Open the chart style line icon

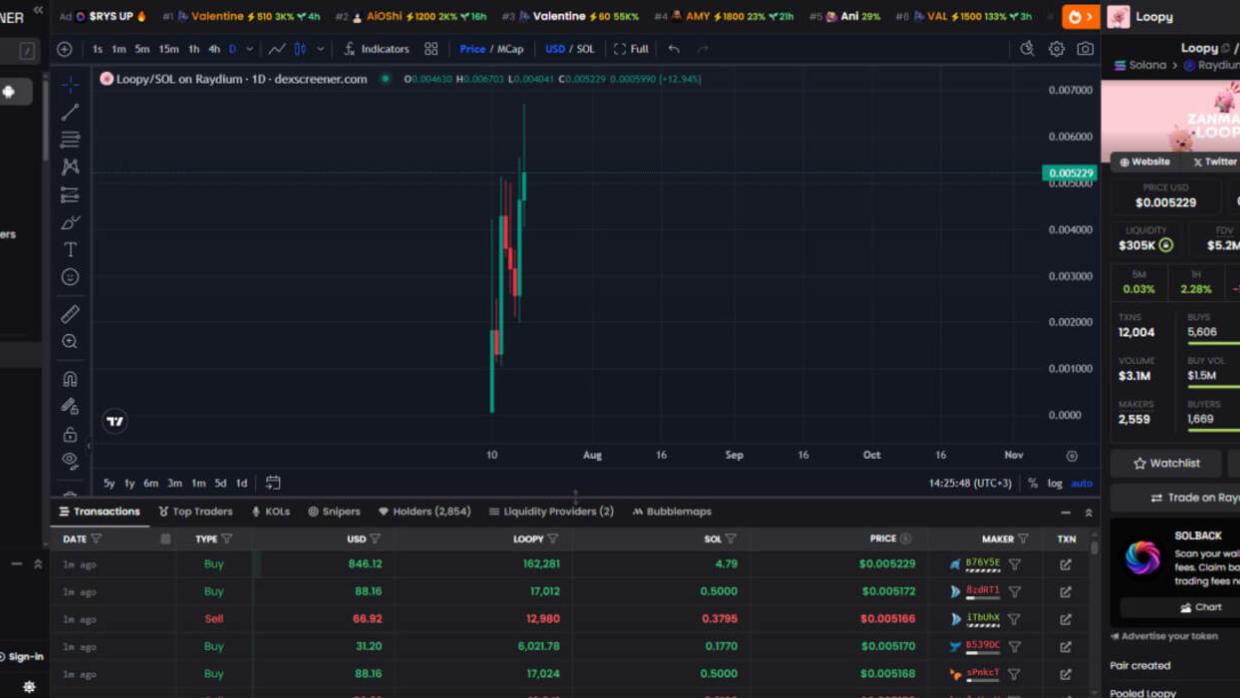pos(277,49)
